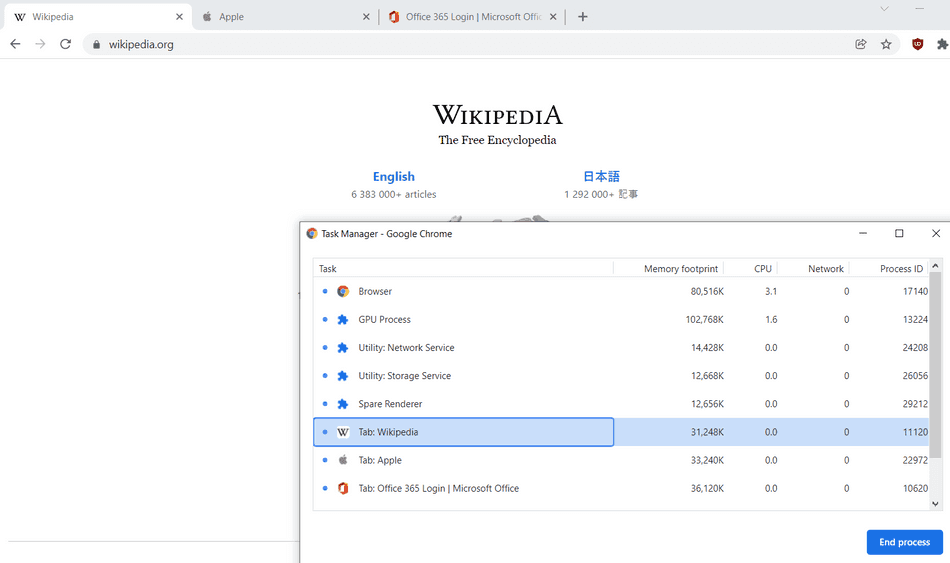Select the Wikipedia browser tab
The height and width of the screenshot is (563, 950).
97,16
